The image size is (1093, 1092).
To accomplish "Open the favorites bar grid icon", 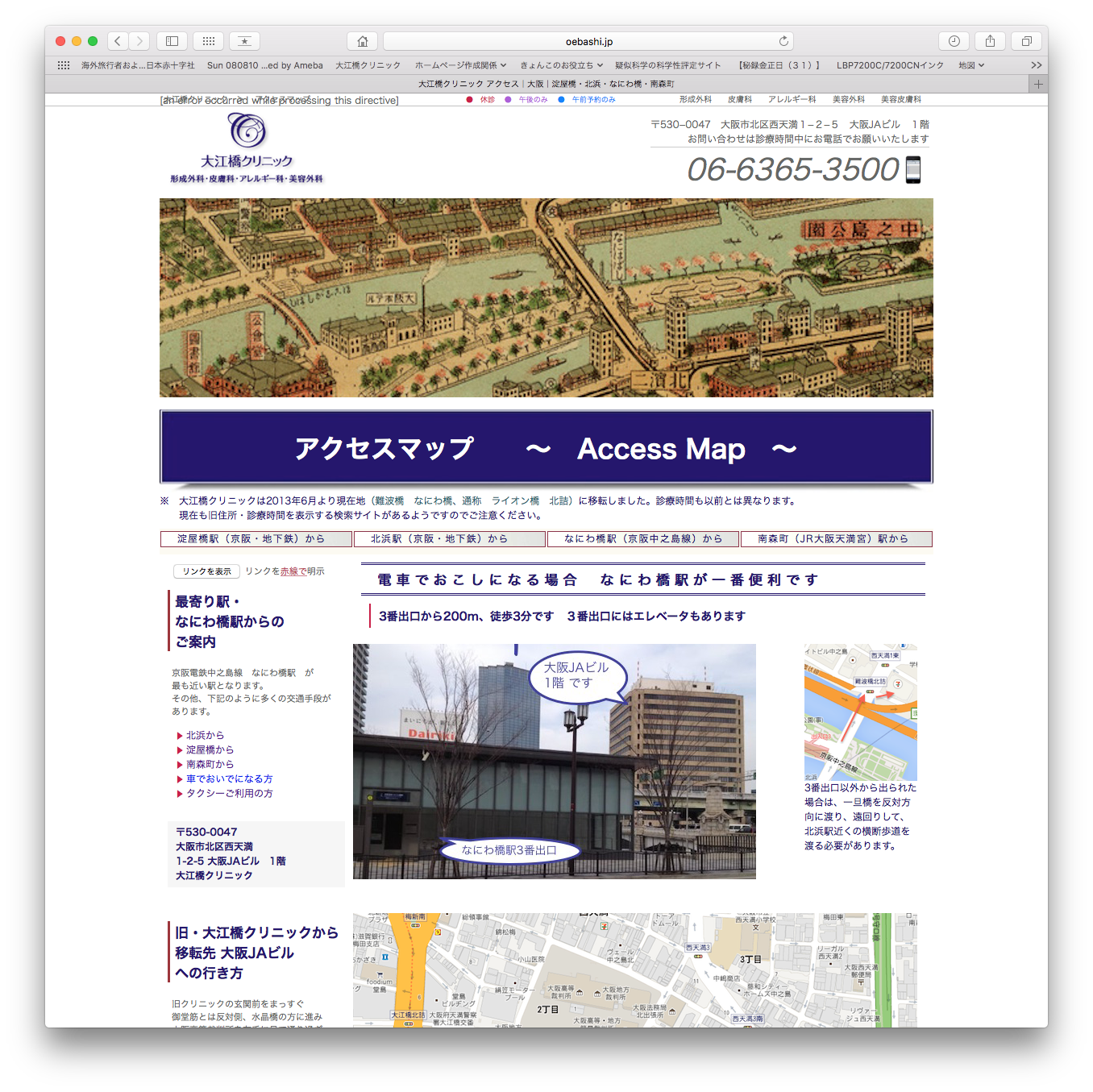I will point(64,65).
